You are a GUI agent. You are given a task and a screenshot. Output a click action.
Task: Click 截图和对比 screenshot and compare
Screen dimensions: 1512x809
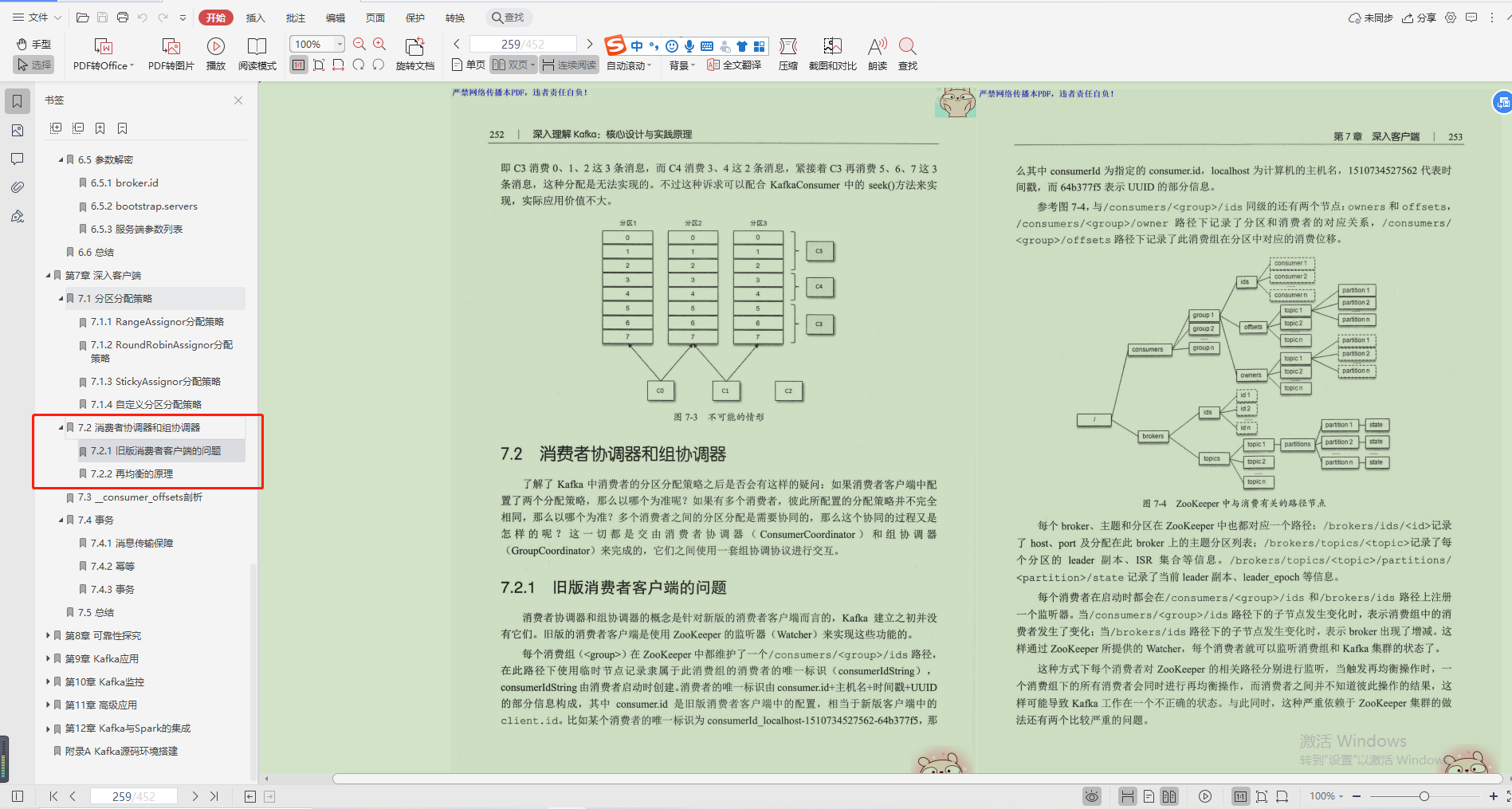832,54
